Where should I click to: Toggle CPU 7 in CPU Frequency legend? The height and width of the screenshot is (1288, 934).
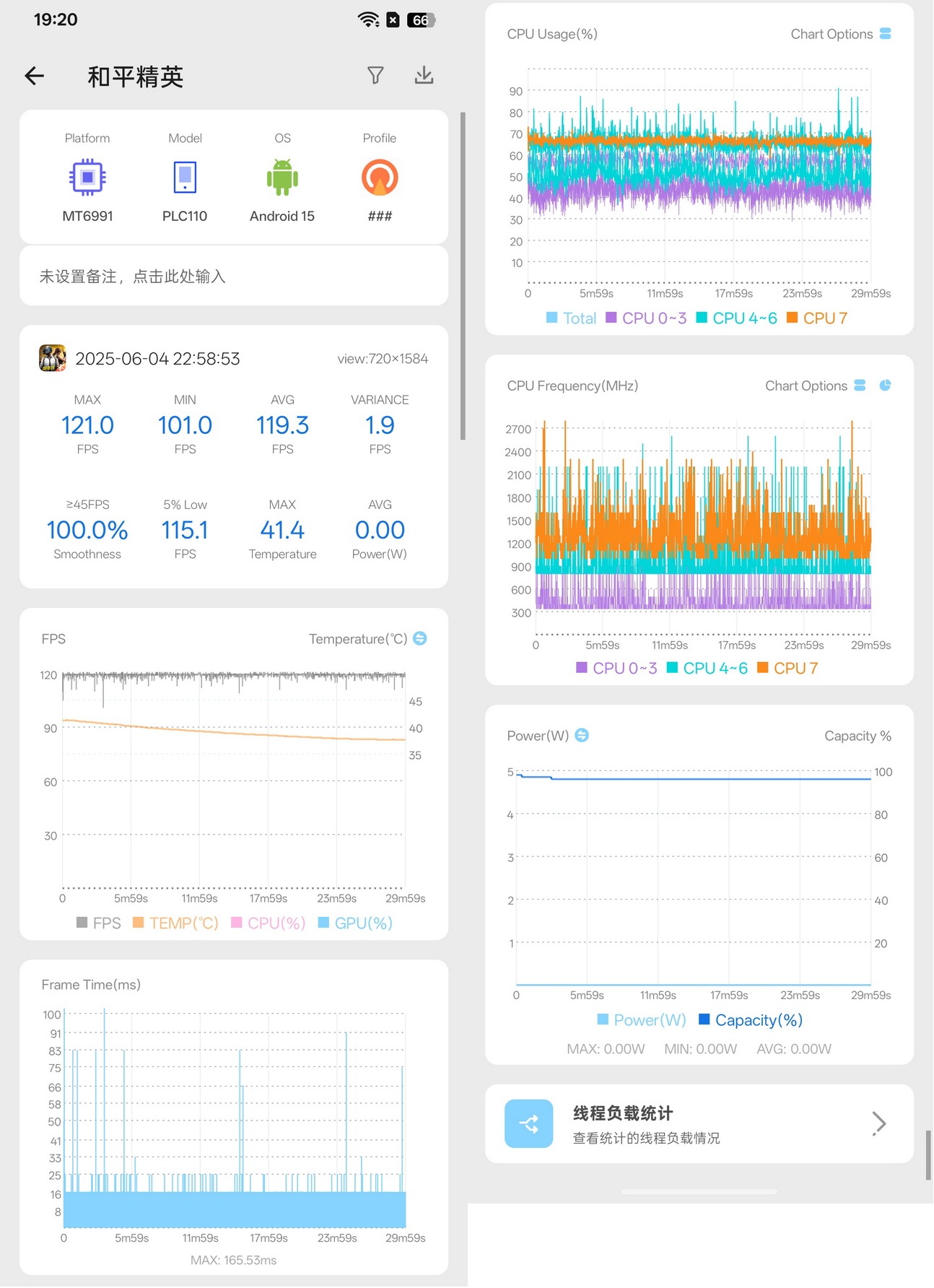pyautogui.click(x=787, y=668)
